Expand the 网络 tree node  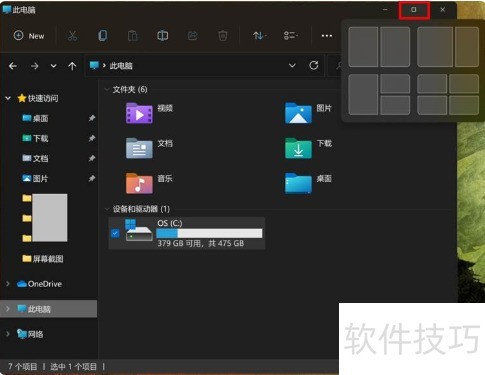click(8, 334)
